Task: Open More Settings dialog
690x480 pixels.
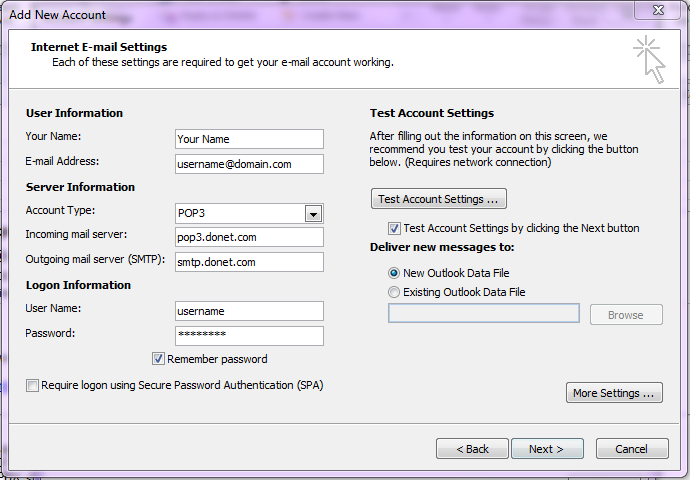Action: pyautogui.click(x=614, y=392)
